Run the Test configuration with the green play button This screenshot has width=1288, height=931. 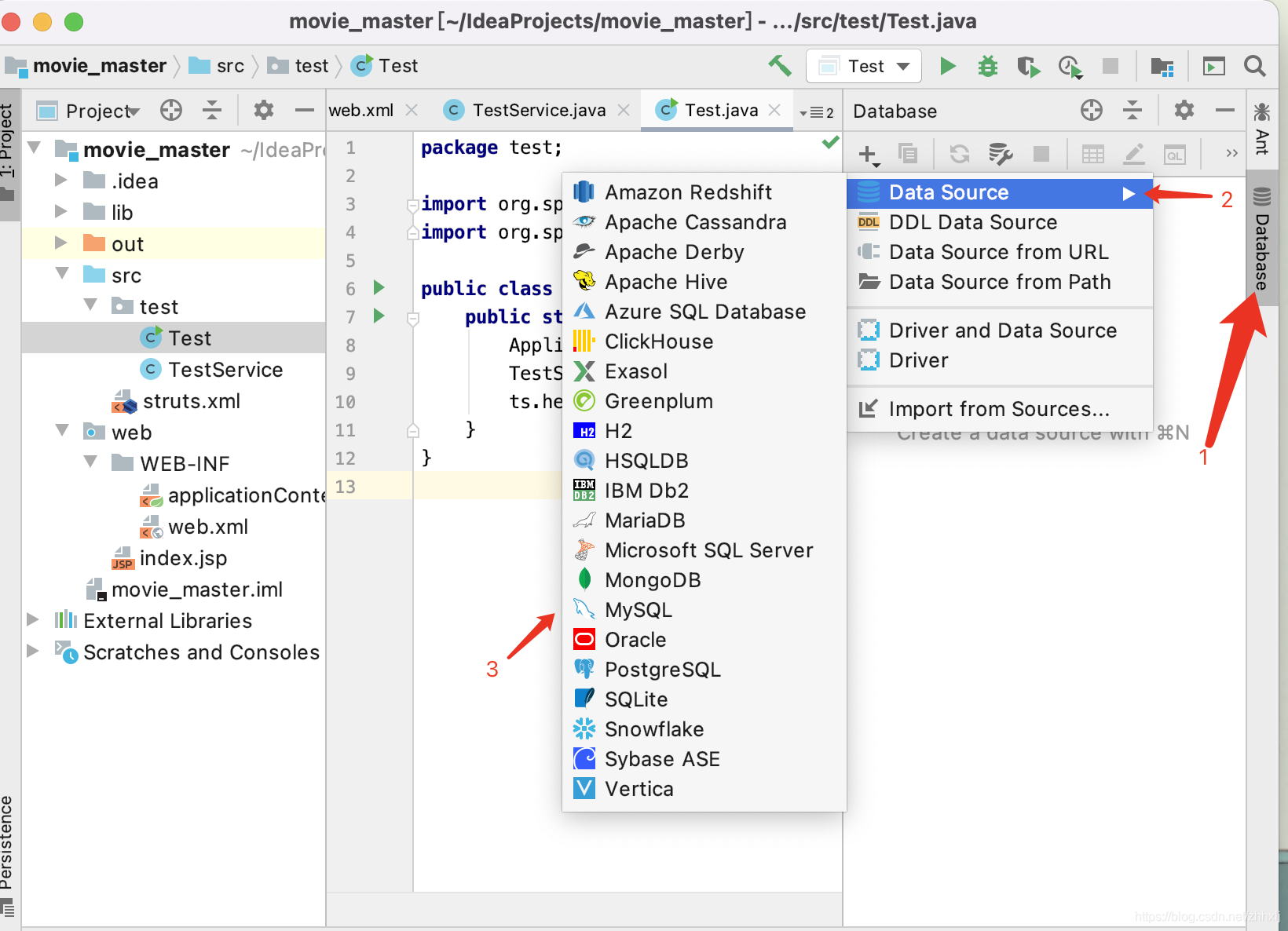click(948, 66)
